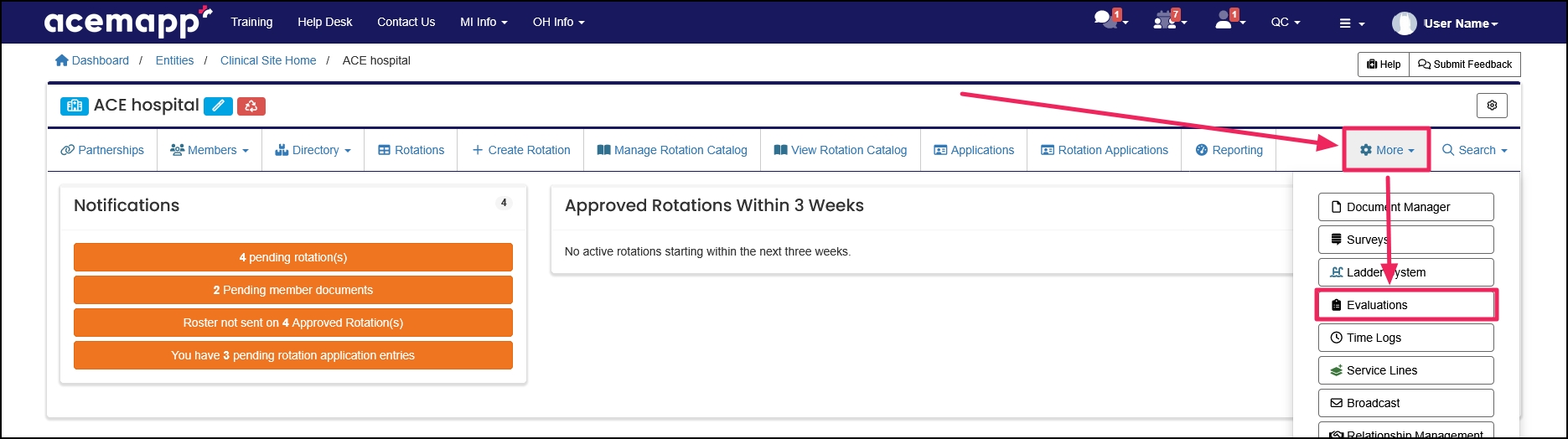Expand the Members dropdown tab
Viewport: 1568px width, 439px height.
click(x=210, y=150)
